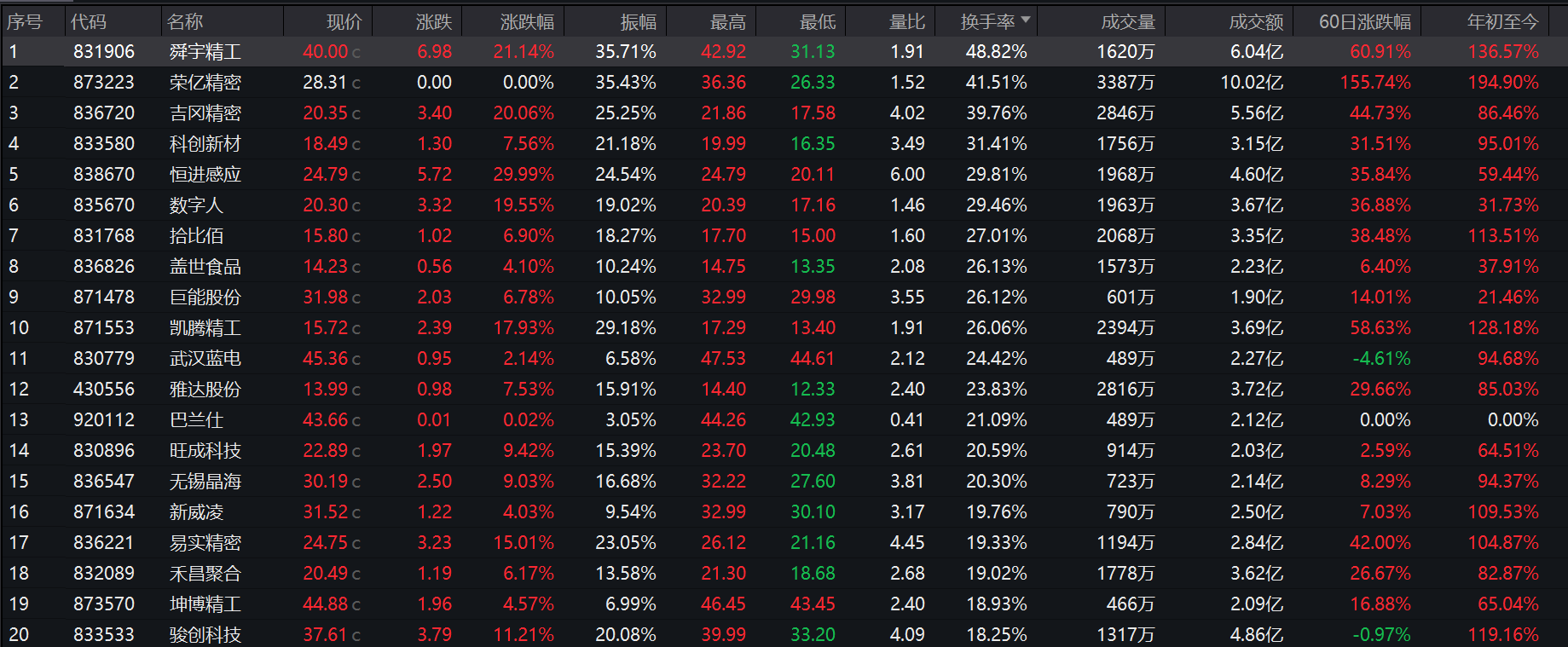Choose stock name 恒进感应
This screenshot has height=647, width=1568.
click(205, 175)
